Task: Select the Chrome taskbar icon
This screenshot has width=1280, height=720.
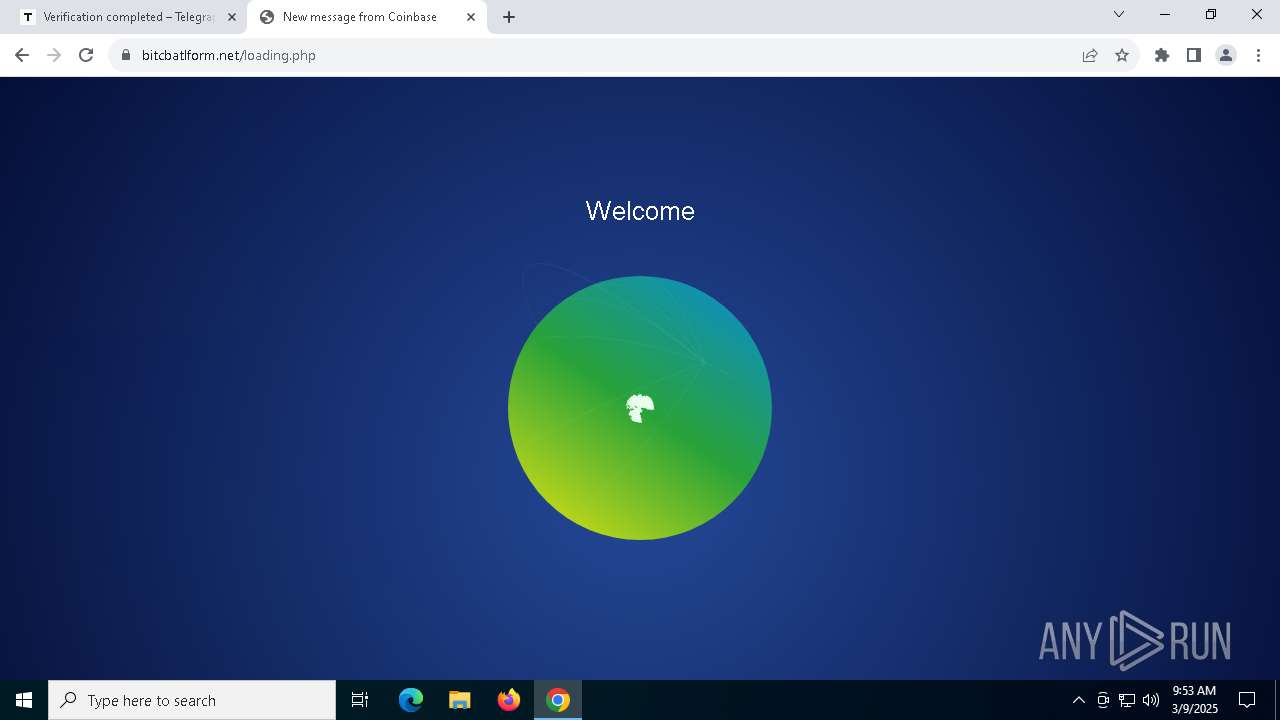Action: click(558, 700)
